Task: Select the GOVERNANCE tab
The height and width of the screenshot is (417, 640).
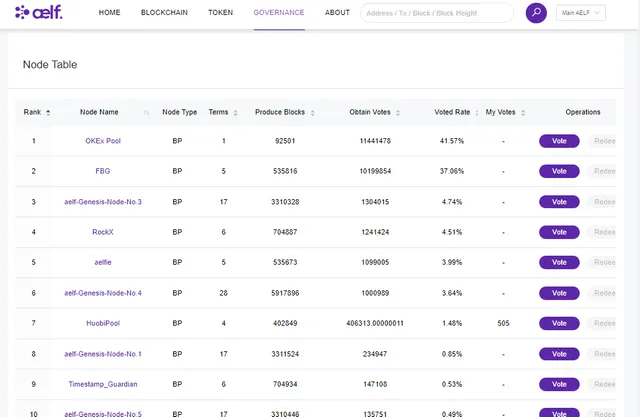Action: coord(279,13)
